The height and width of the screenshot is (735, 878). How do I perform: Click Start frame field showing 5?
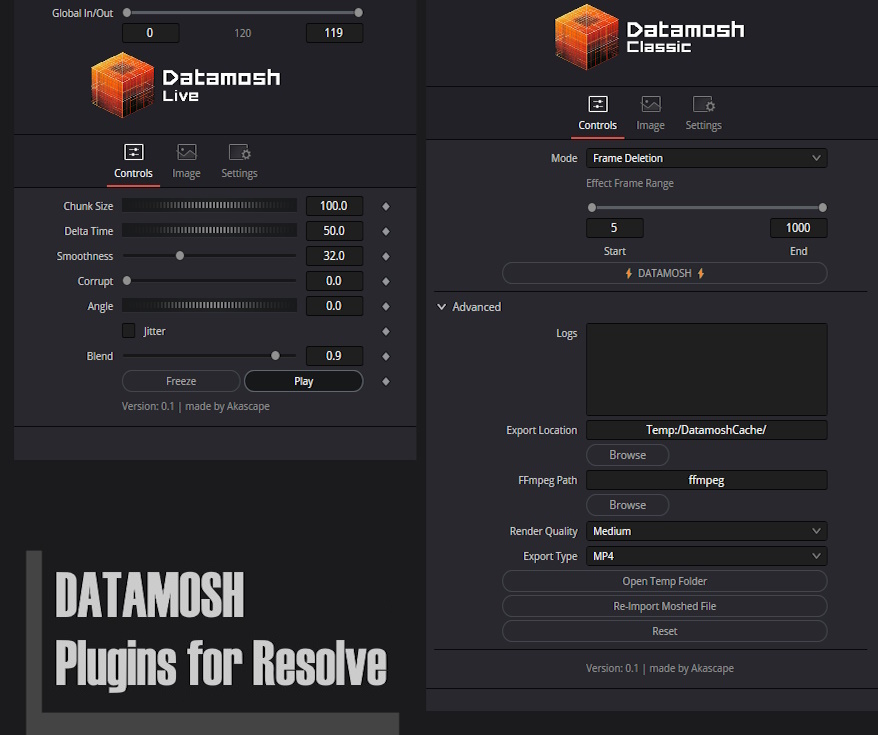coord(615,228)
